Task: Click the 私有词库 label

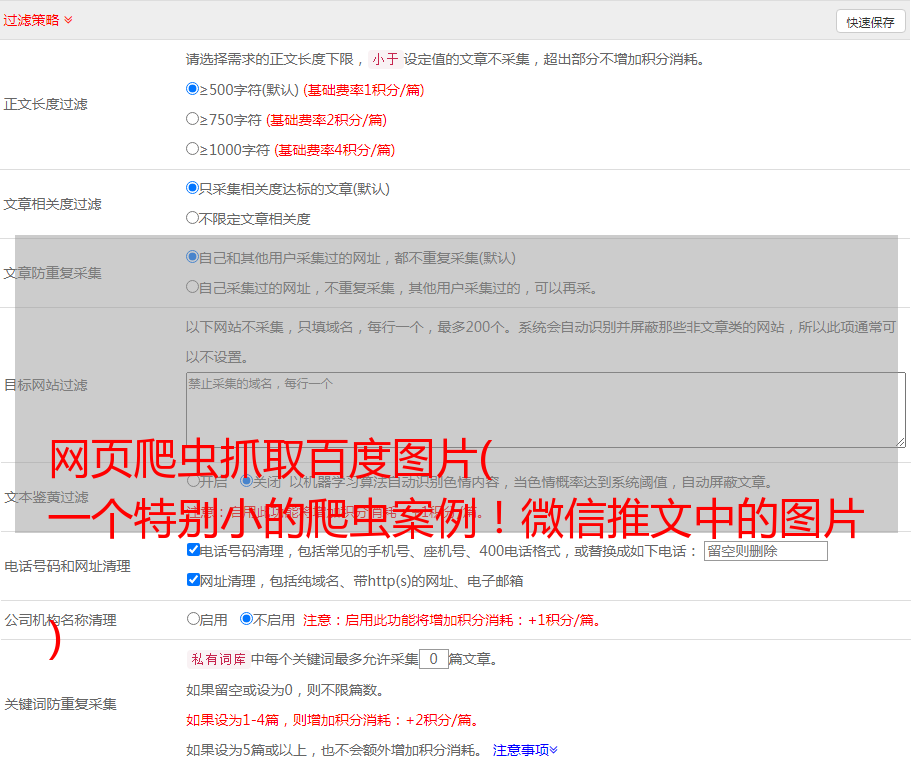Action: pyautogui.click(x=216, y=660)
